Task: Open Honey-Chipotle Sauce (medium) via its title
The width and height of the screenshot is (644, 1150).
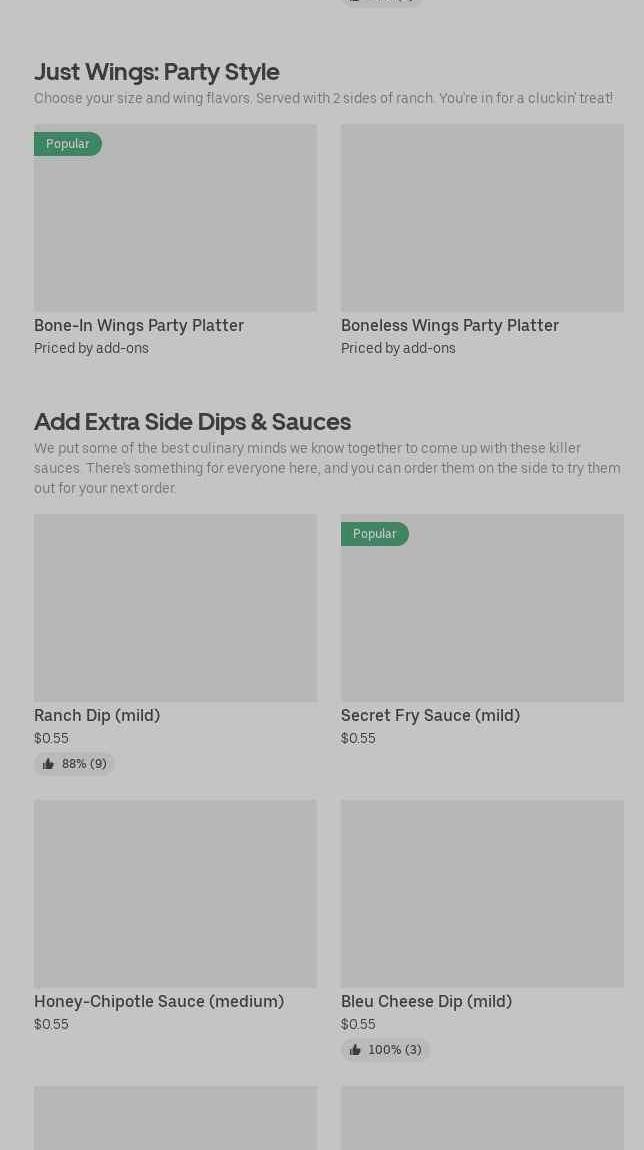Action: click(x=159, y=1001)
